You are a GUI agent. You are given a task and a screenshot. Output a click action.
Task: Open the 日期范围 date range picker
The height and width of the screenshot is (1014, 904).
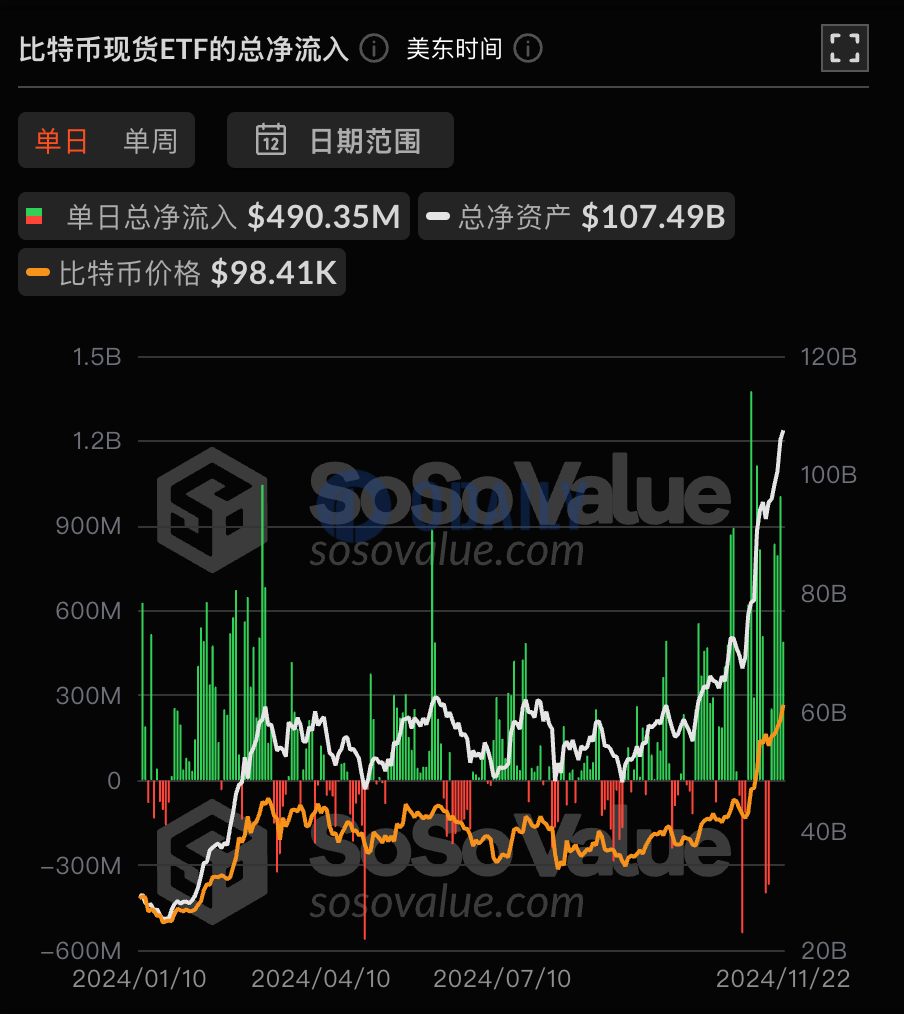tap(340, 140)
